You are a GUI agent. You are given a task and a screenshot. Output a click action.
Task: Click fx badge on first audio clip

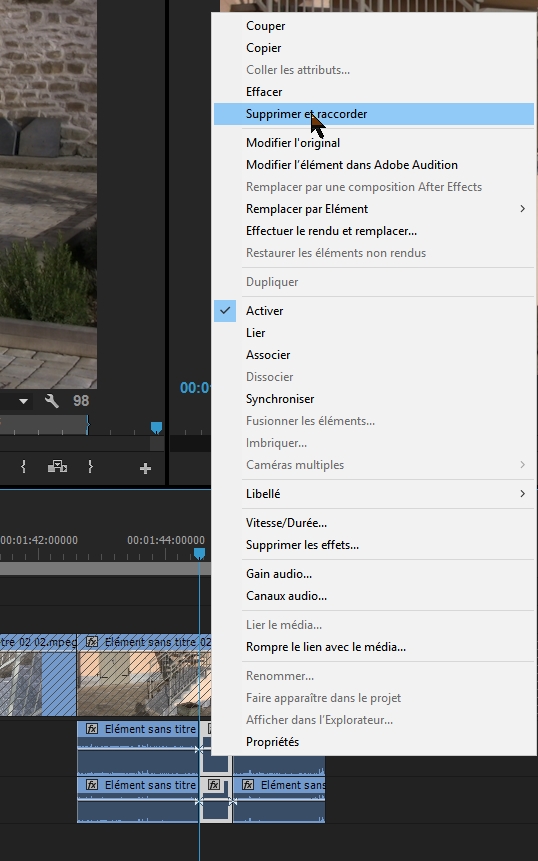click(92, 729)
